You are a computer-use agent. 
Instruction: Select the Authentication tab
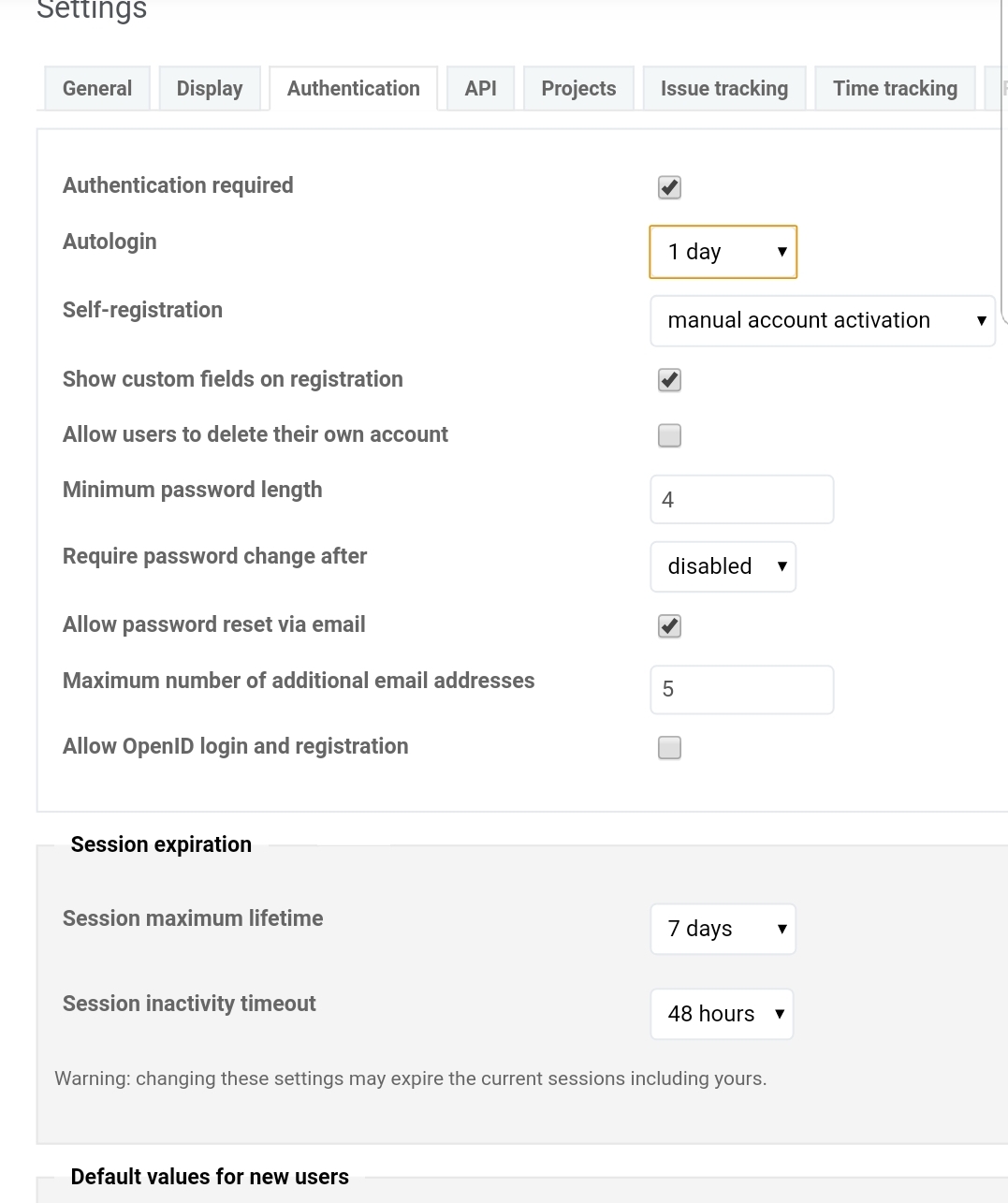pyautogui.click(x=354, y=89)
